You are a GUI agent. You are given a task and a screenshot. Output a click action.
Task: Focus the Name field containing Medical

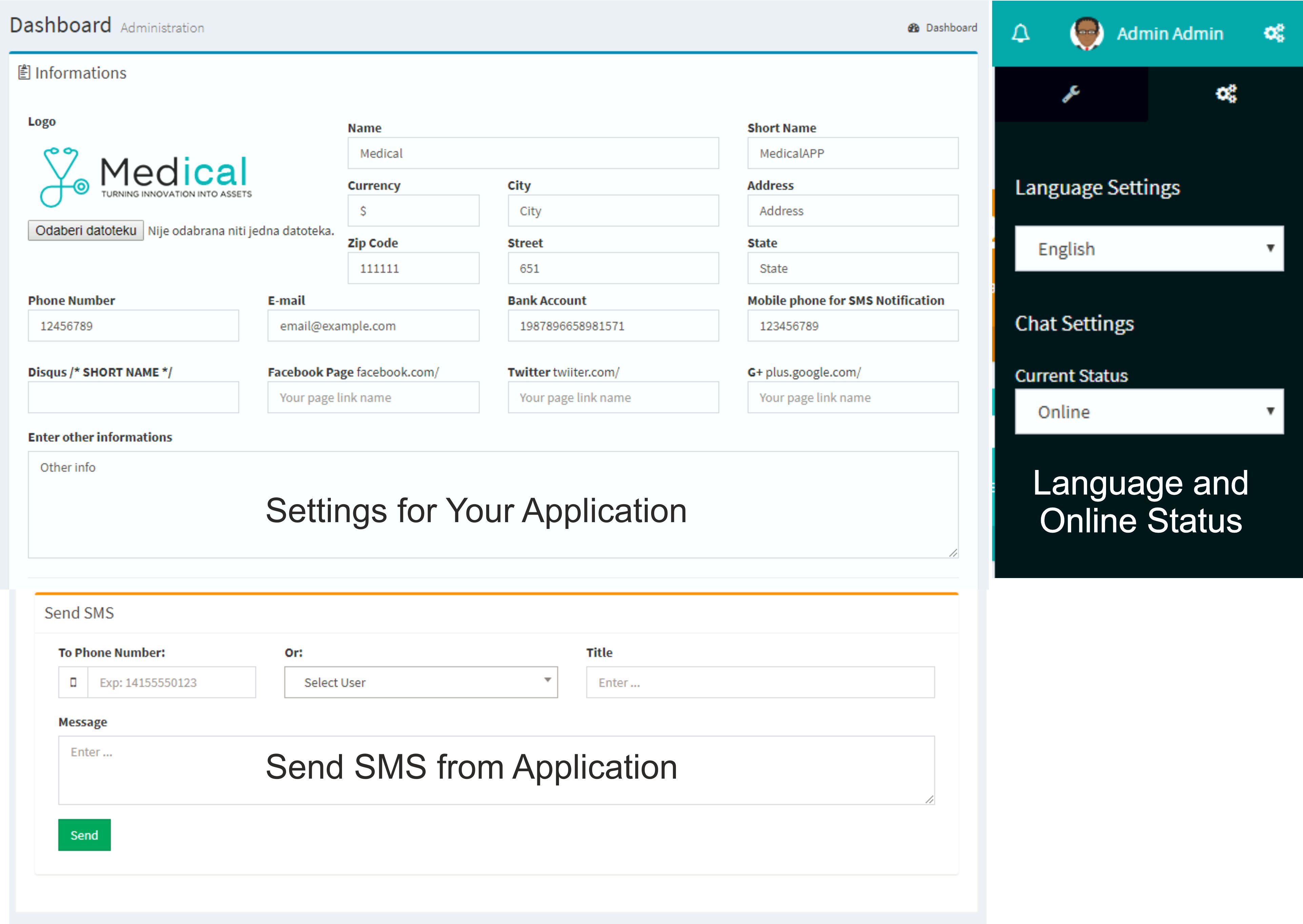point(533,153)
